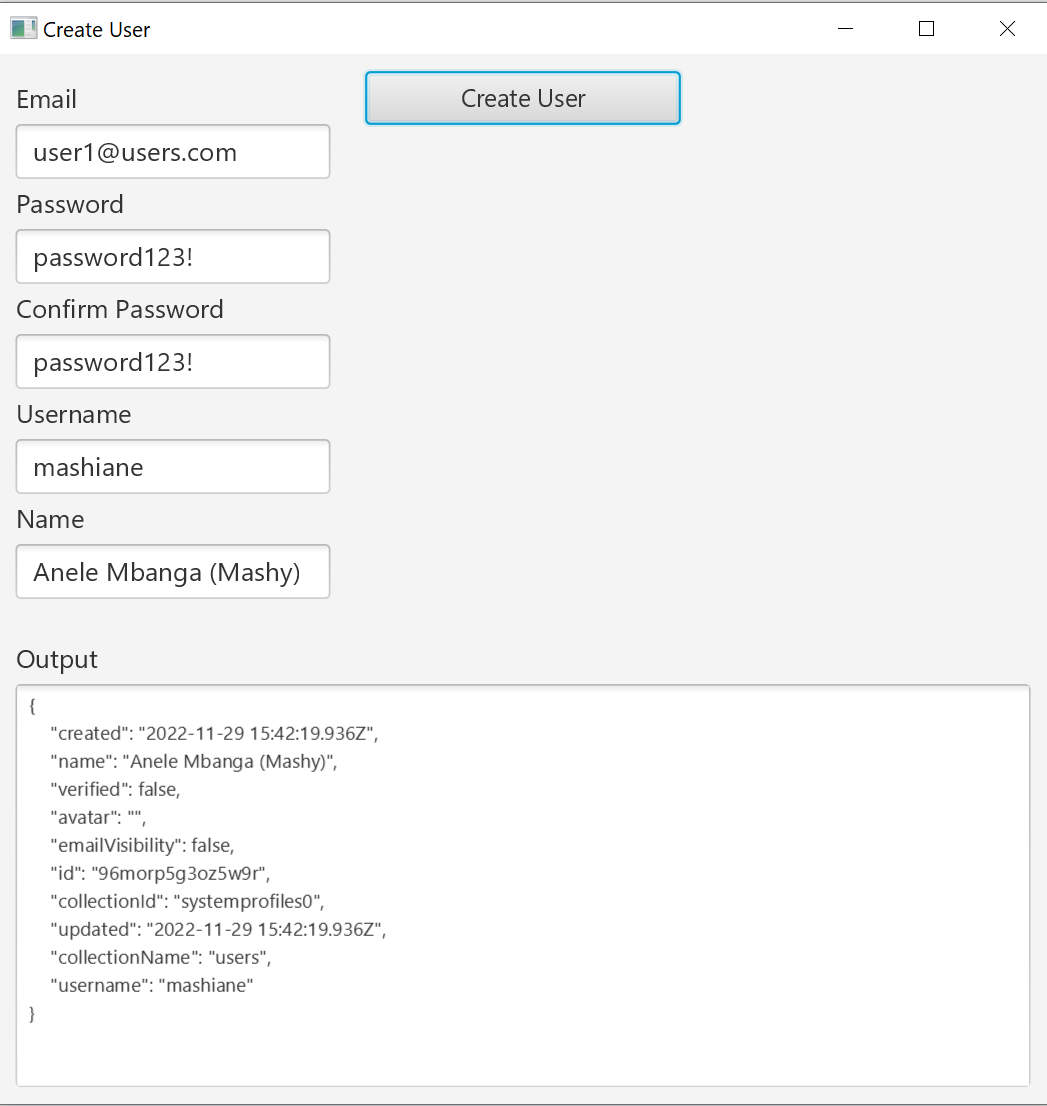Click the Email label

pyautogui.click(x=47, y=100)
